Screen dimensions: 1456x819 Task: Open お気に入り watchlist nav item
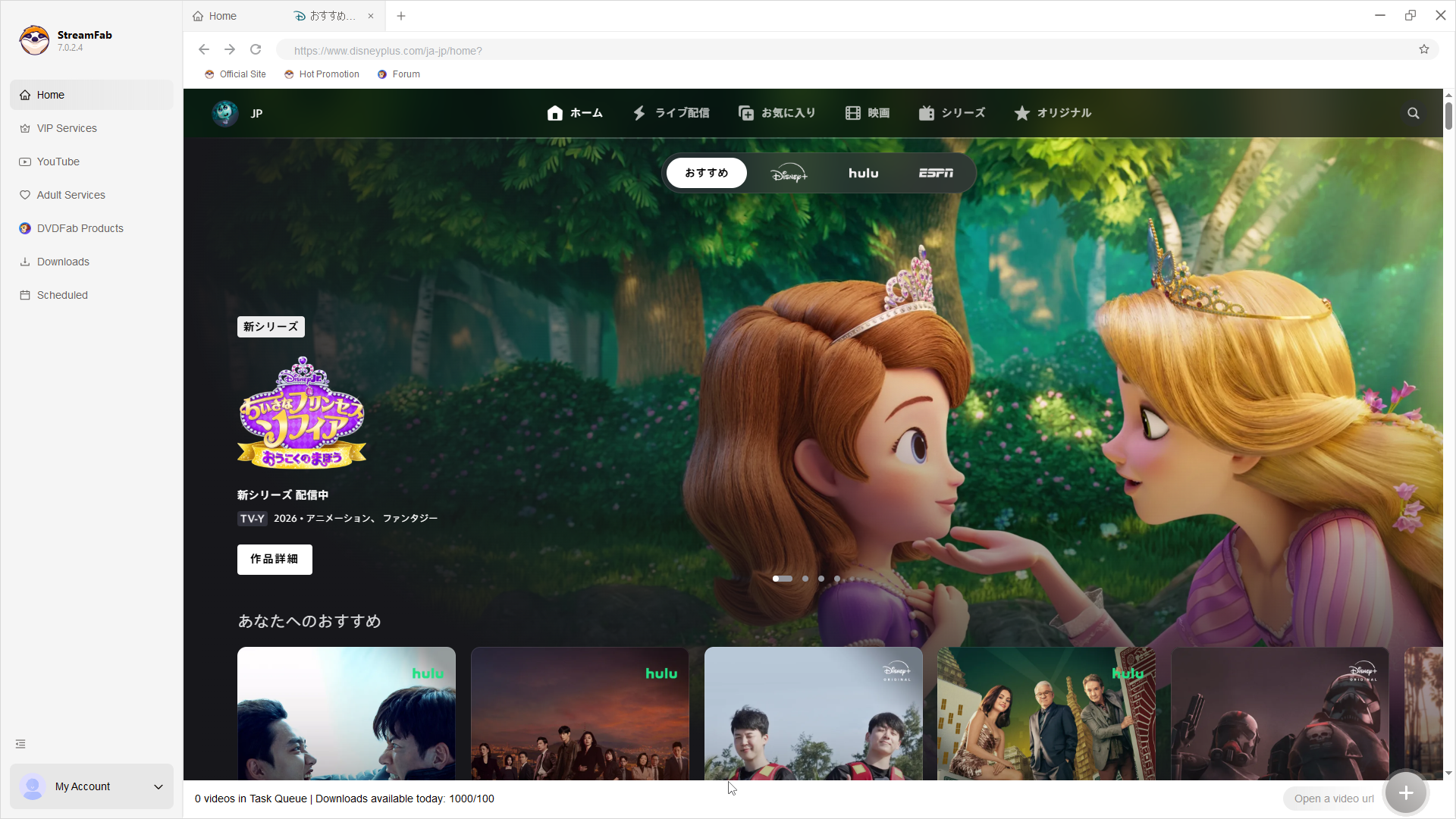[777, 113]
